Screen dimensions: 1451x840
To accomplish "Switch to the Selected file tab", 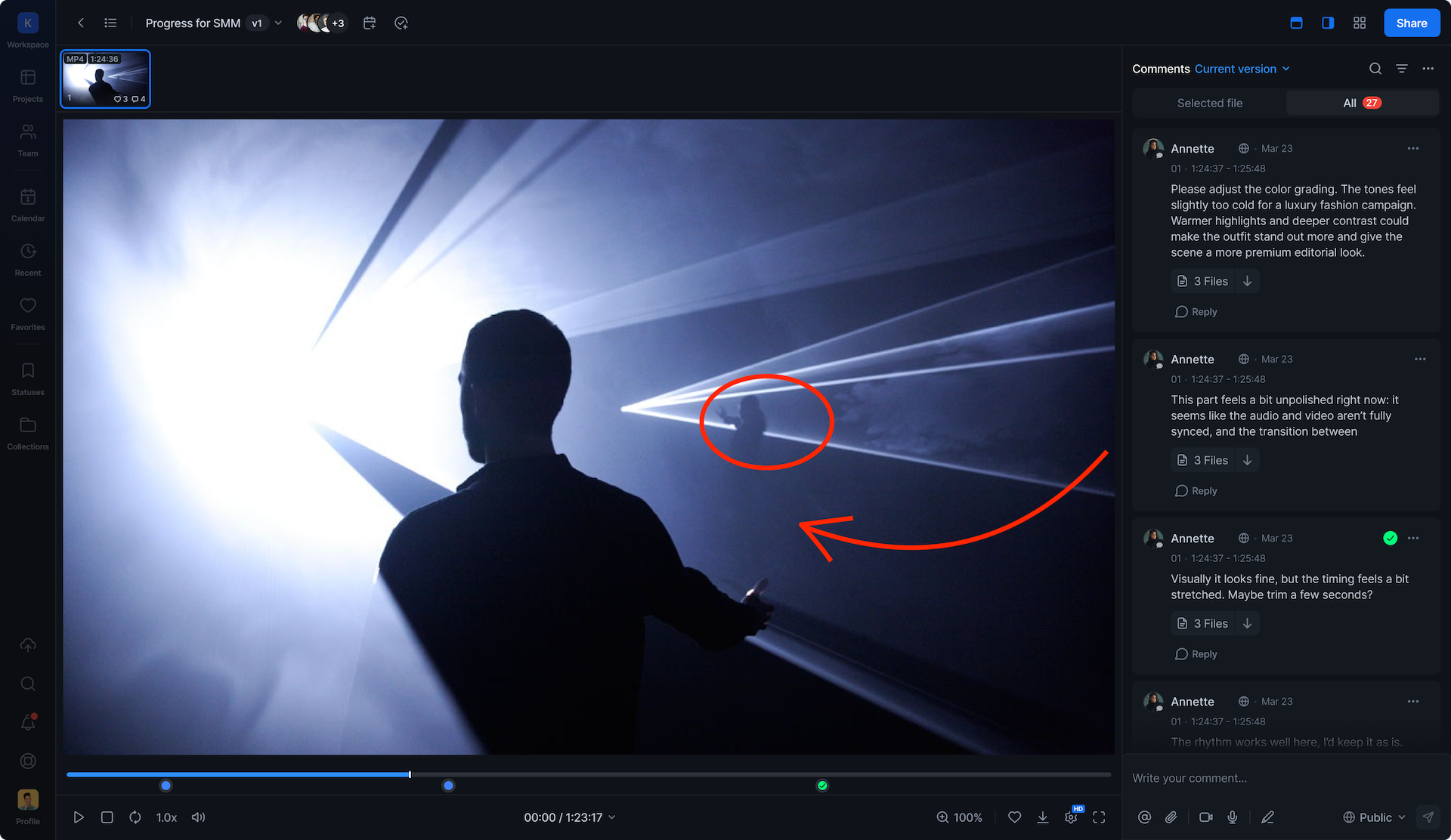I will click(x=1209, y=103).
